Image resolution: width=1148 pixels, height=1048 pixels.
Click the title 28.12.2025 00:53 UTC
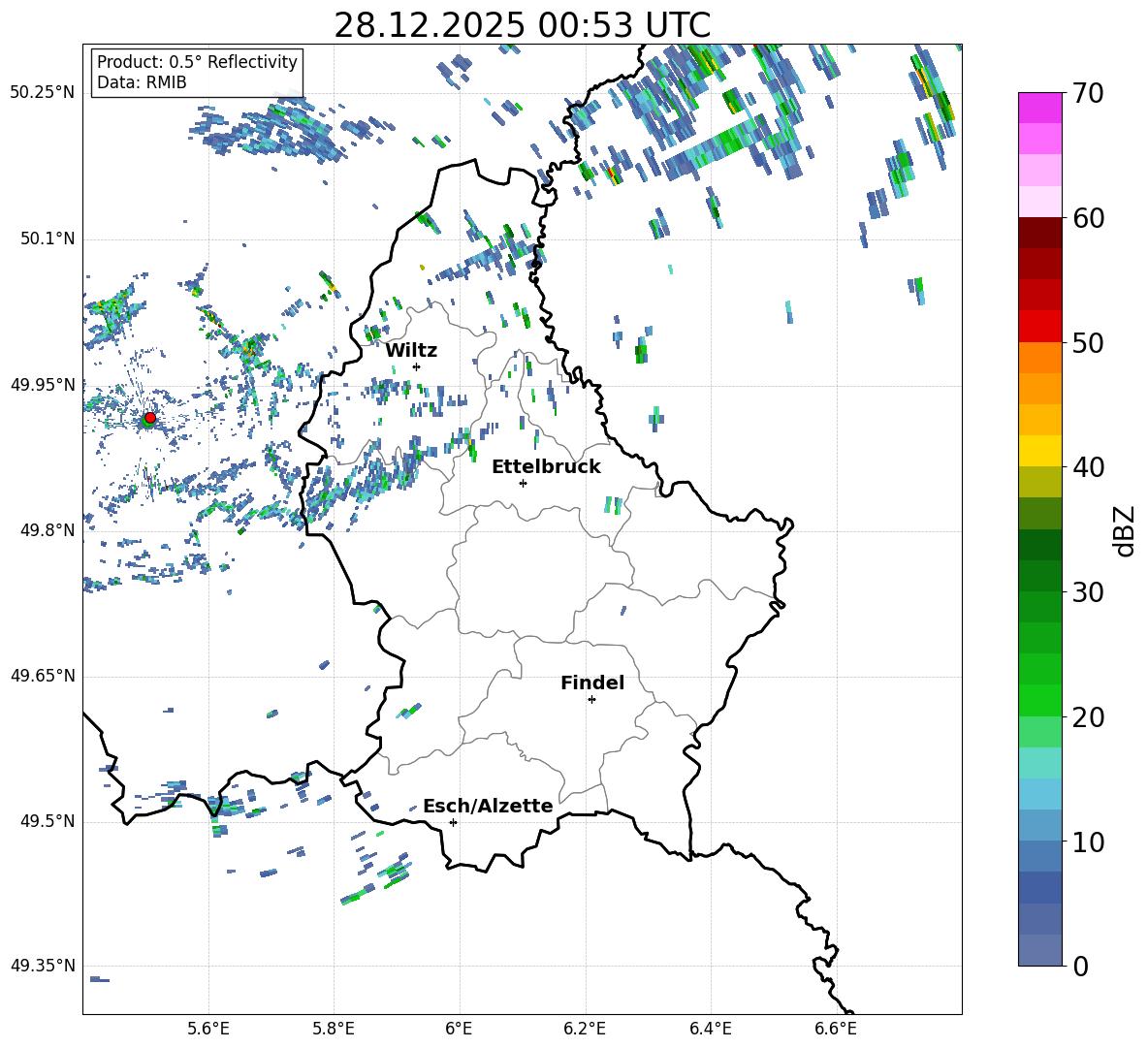[522, 25]
